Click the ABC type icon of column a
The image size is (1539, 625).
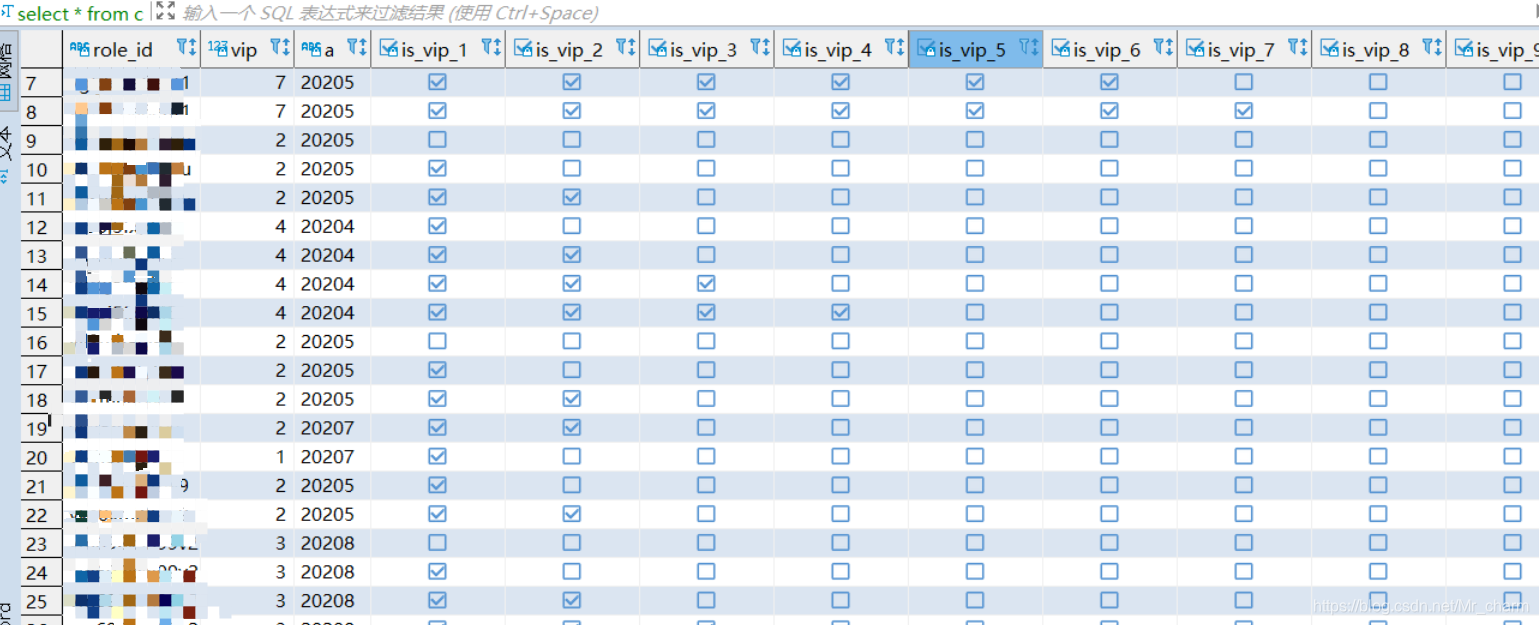point(310,47)
